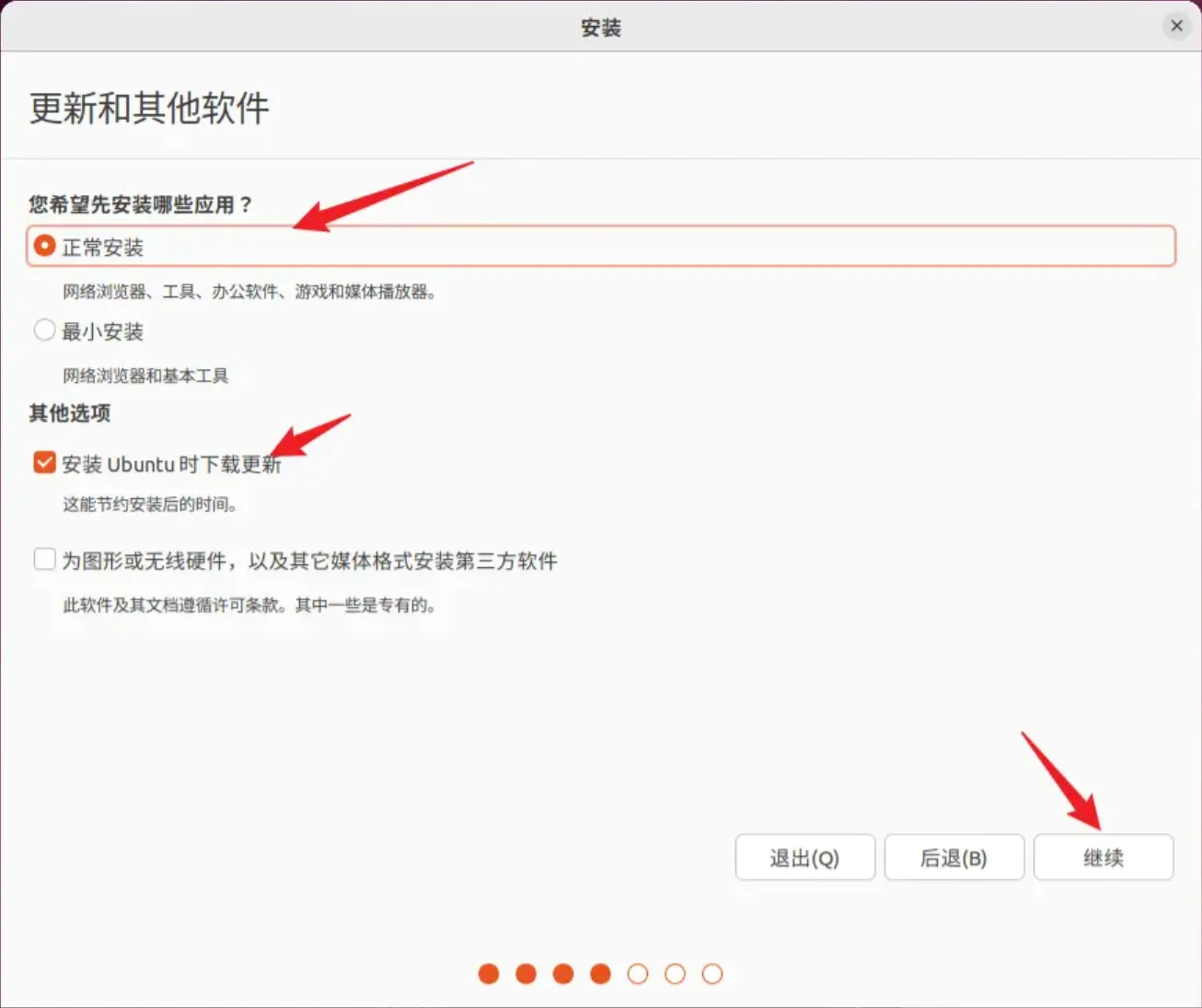Select the 正常安装 radio button
This screenshot has width=1202, height=1008.
44,246
